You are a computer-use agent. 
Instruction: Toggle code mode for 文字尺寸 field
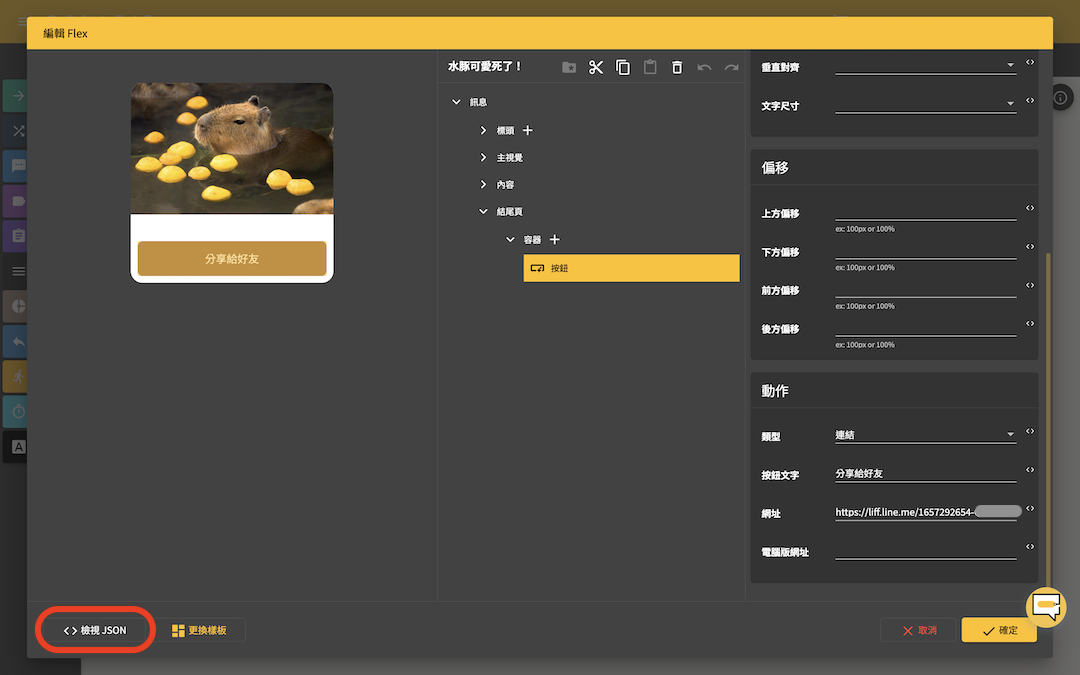click(1030, 101)
